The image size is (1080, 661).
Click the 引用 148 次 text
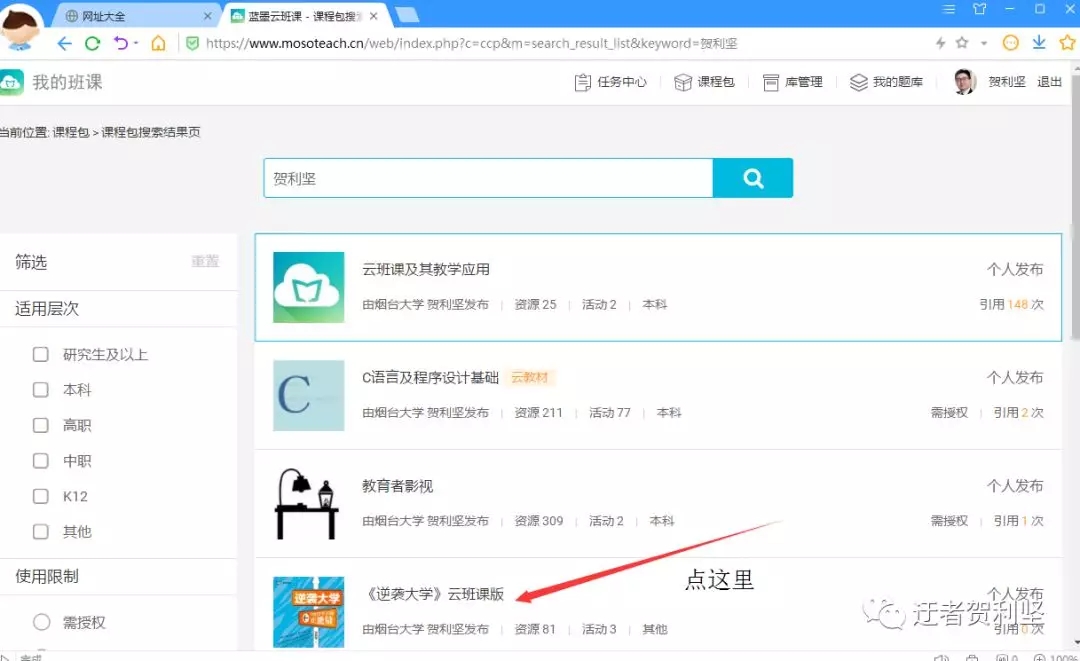(x=1012, y=304)
